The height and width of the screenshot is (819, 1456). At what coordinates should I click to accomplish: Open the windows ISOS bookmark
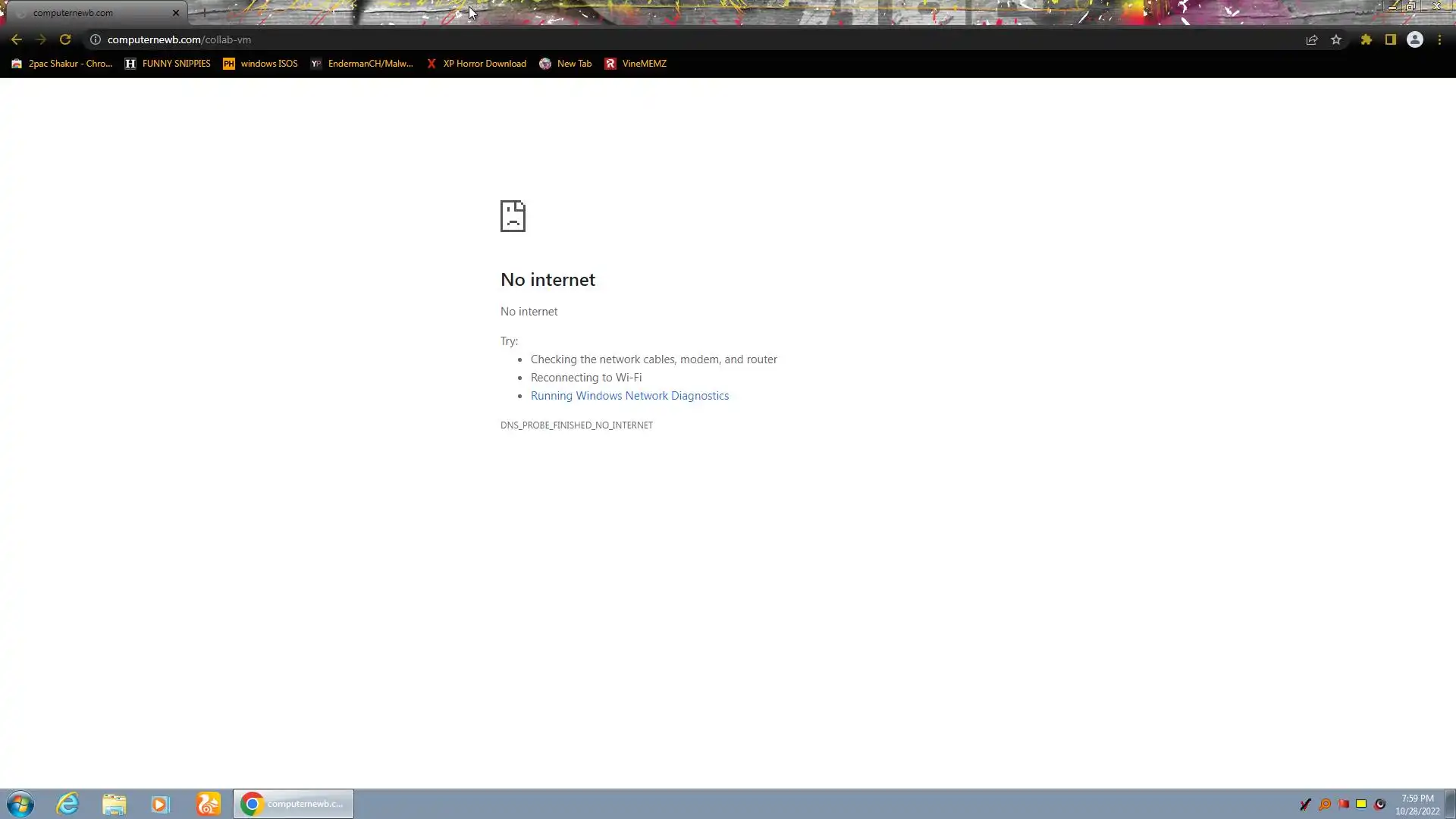[260, 64]
